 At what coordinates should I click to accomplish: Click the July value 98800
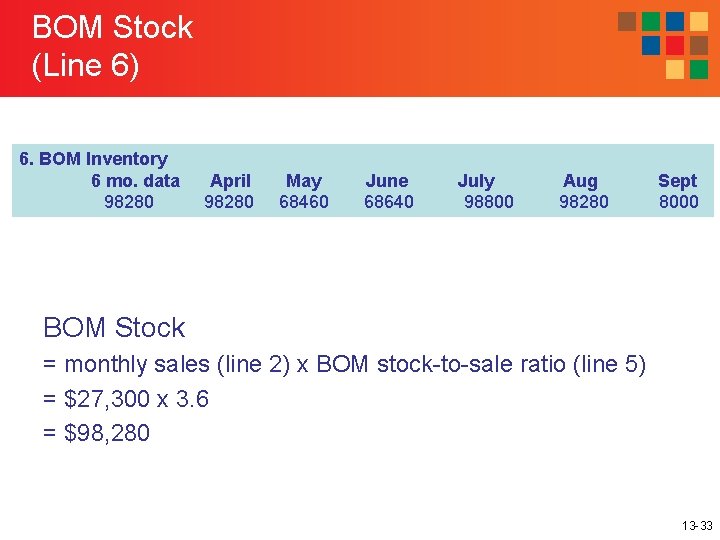click(488, 202)
